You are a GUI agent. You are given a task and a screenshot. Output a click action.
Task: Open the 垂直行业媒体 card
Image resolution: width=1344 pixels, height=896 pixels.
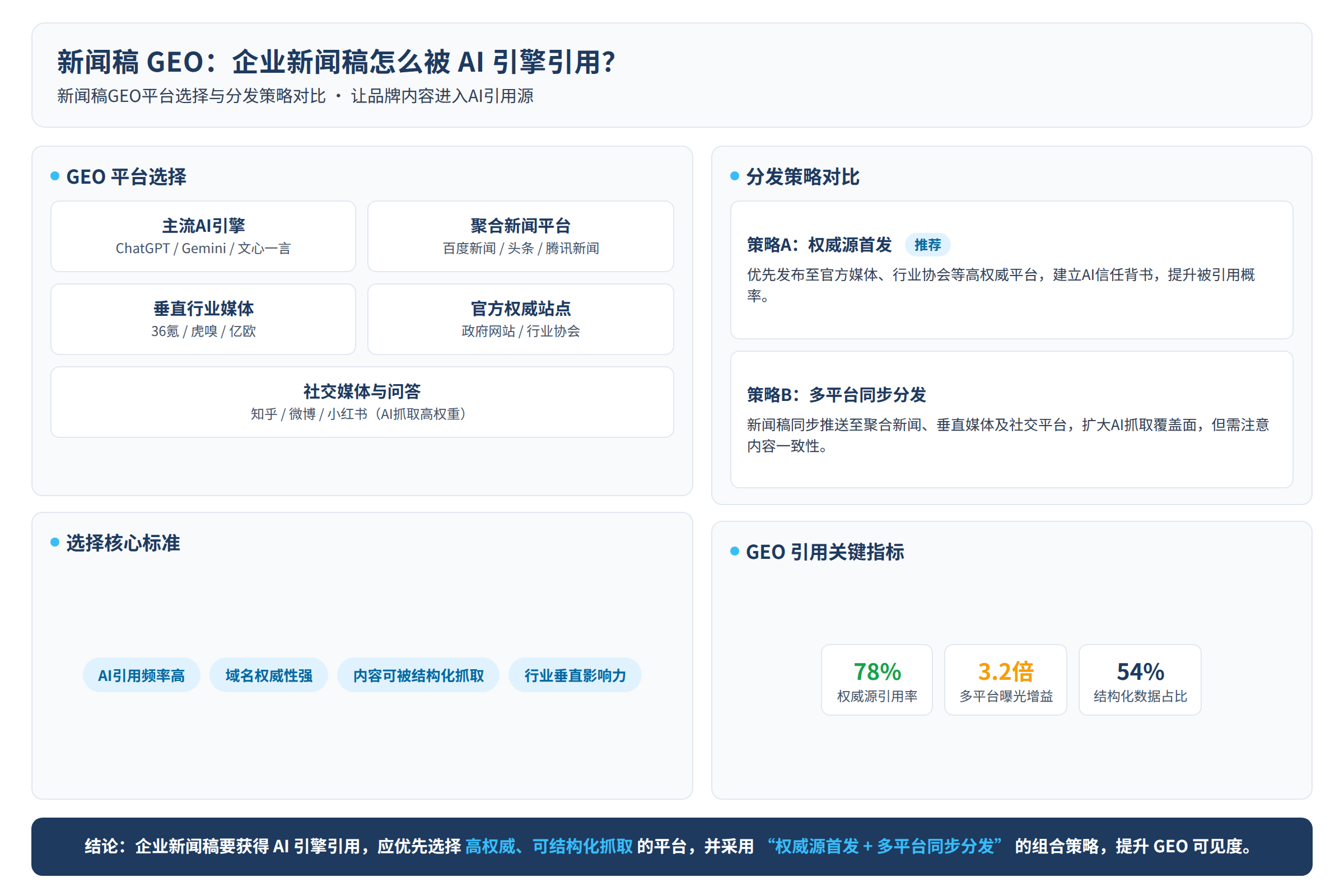(x=203, y=319)
